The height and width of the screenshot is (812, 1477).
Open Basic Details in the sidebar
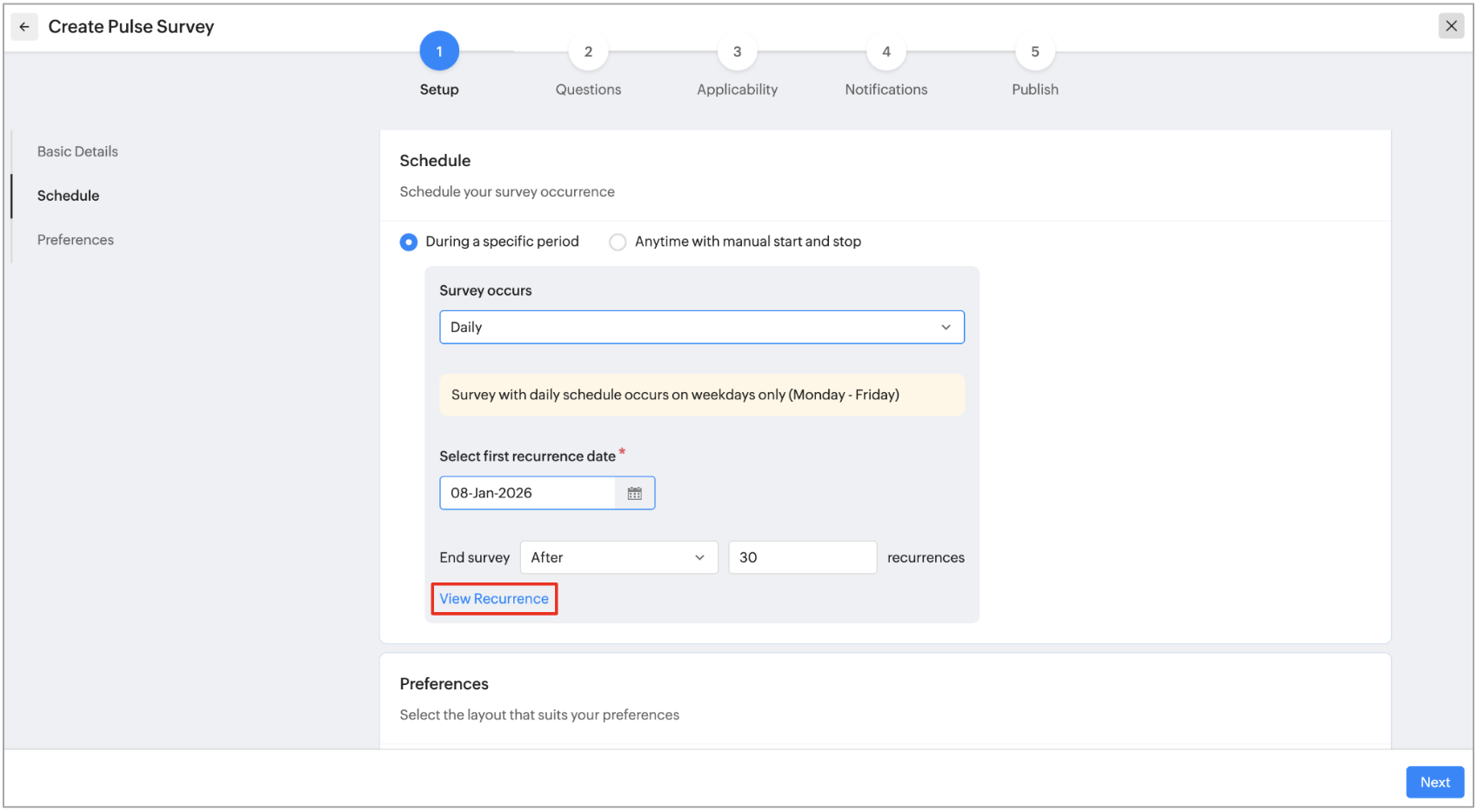(77, 151)
